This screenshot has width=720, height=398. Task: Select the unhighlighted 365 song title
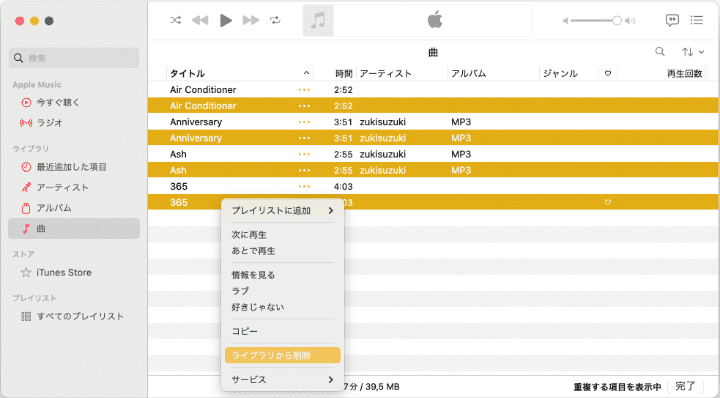(179, 186)
